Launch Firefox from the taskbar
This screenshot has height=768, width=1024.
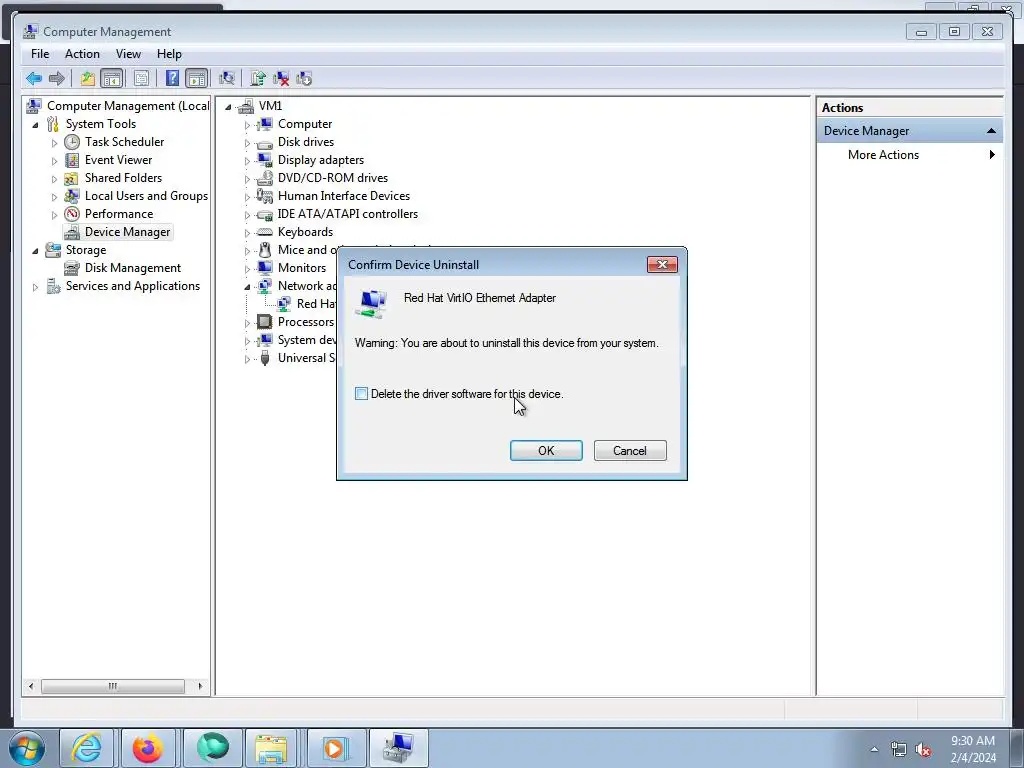click(x=148, y=748)
